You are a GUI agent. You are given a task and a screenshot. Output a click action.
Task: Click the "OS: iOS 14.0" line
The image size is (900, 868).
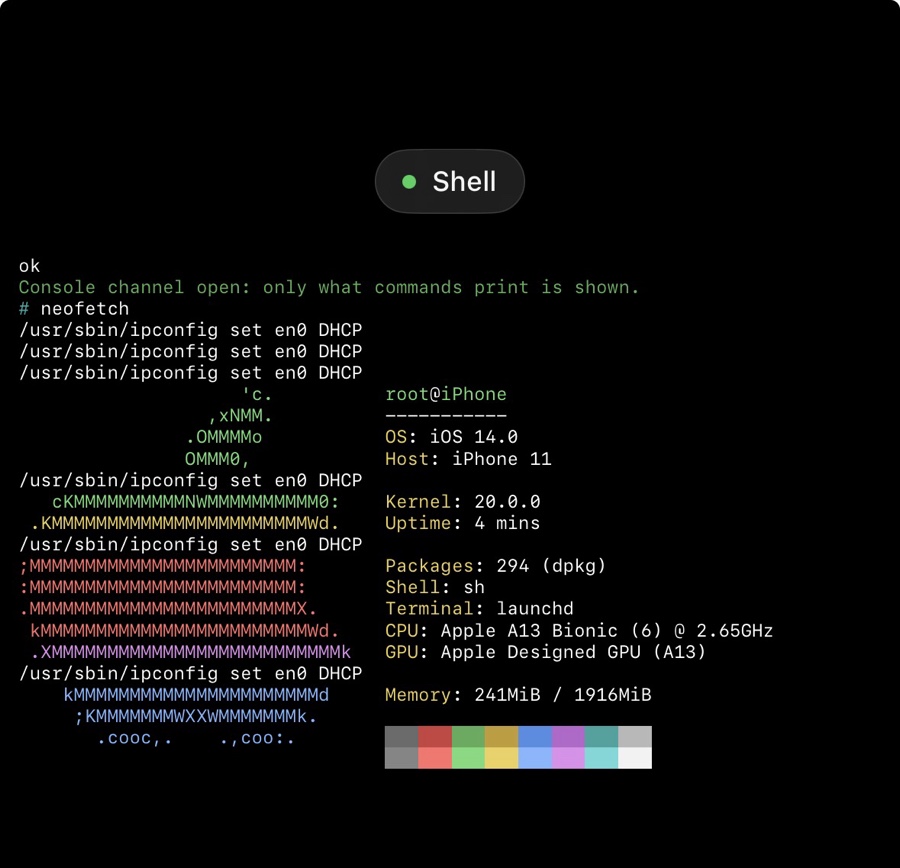451,437
